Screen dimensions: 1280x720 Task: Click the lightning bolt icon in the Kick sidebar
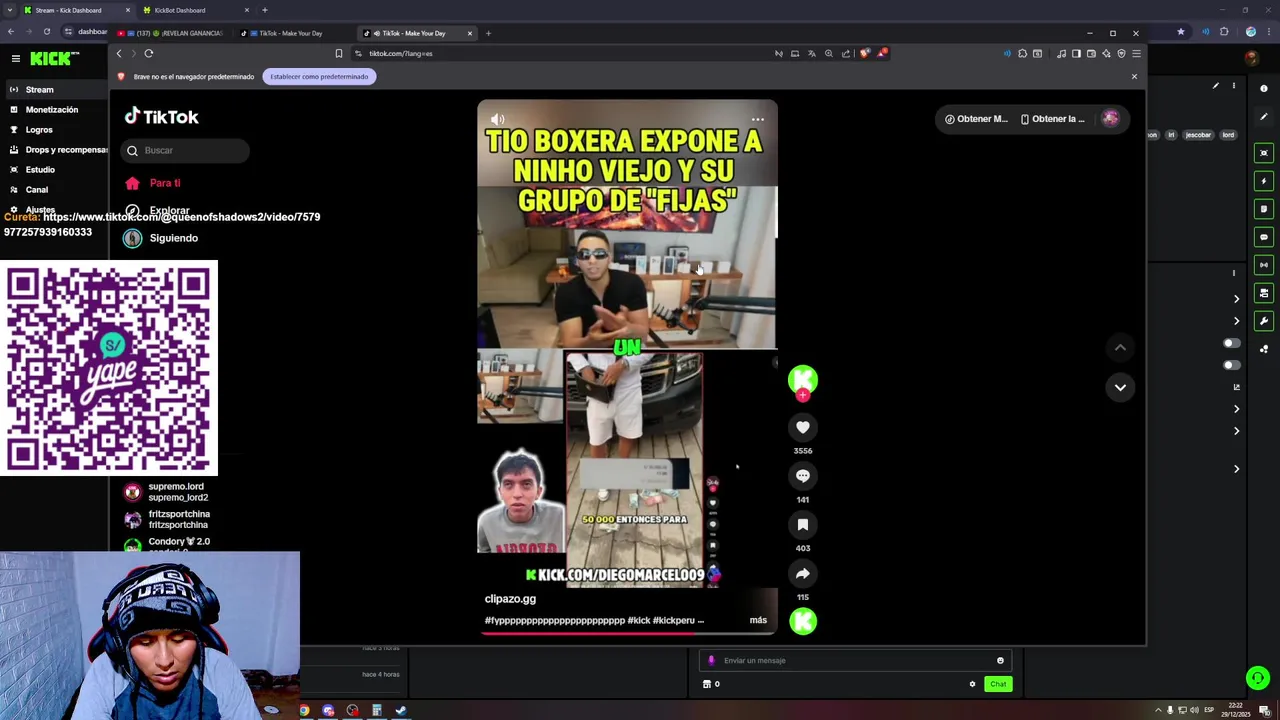click(1264, 181)
